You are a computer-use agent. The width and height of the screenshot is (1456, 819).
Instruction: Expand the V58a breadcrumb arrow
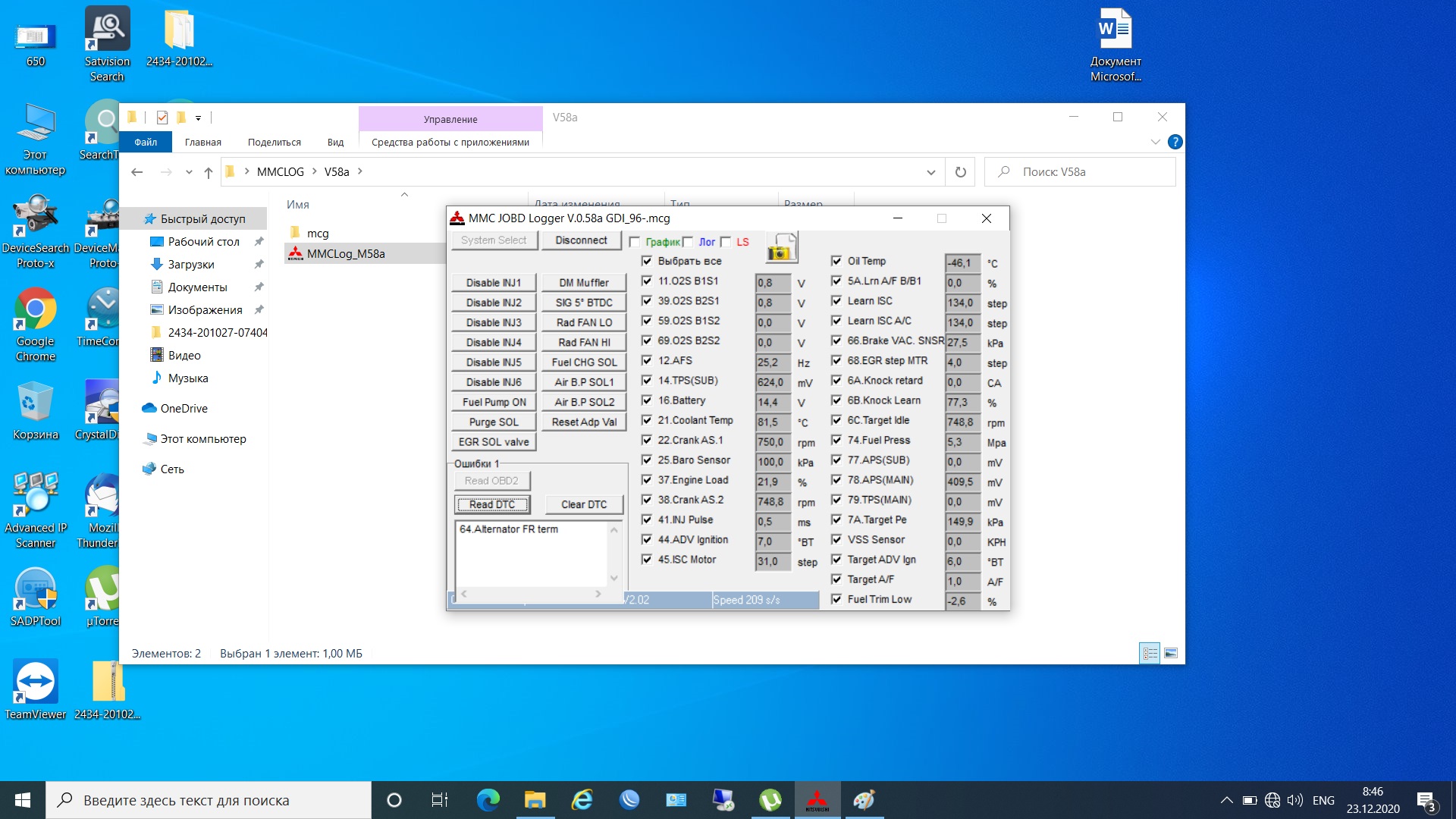(x=360, y=171)
